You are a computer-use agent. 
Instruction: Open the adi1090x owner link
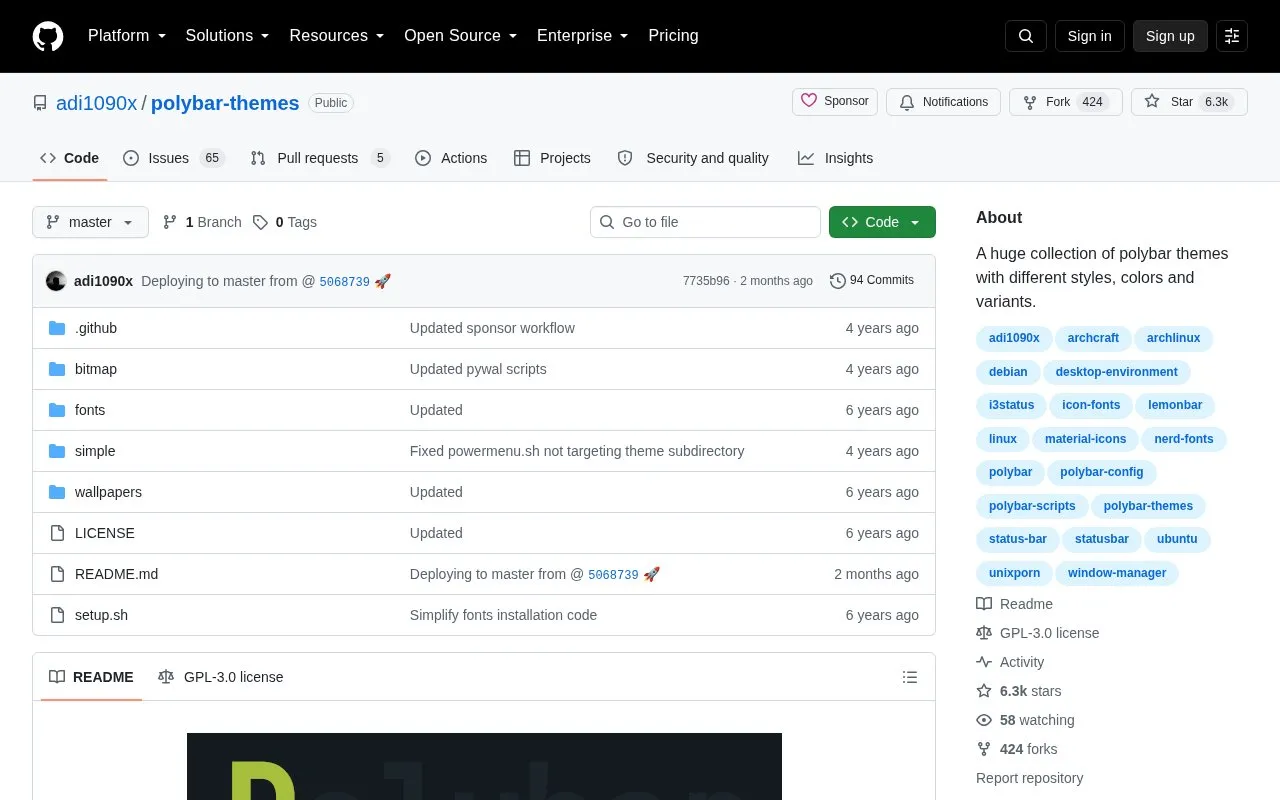pyautogui.click(x=96, y=103)
